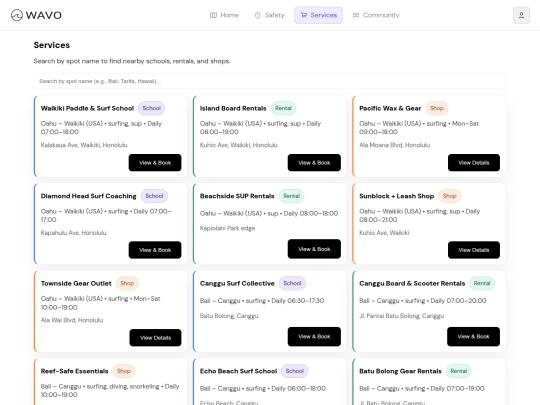Click the Diamond Head Surf Coaching title
The height and width of the screenshot is (405, 540).
click(89, 196)
